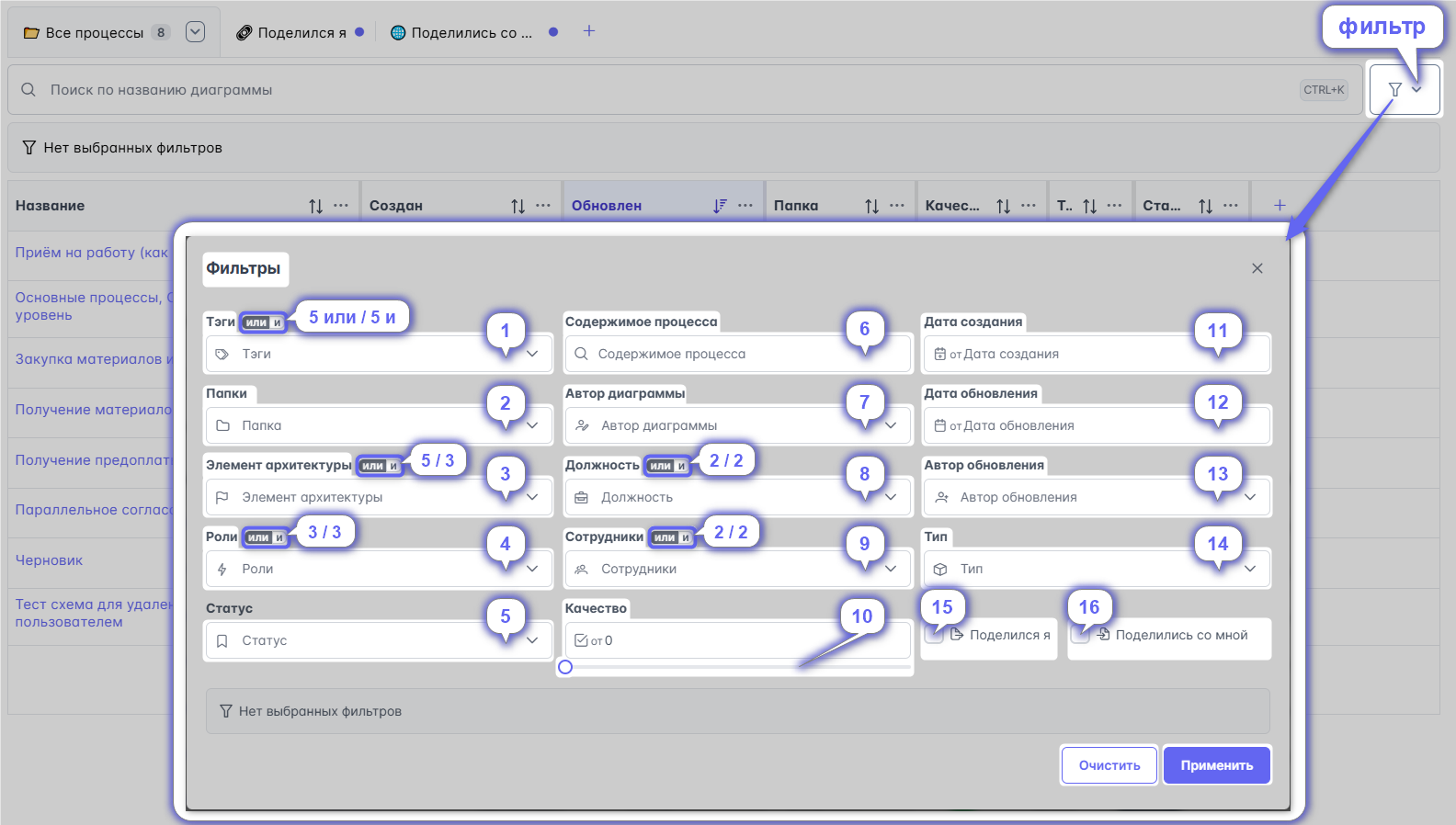Close the Фильтры dialog with the X

pyautogui.click(x=1257, y=268)
